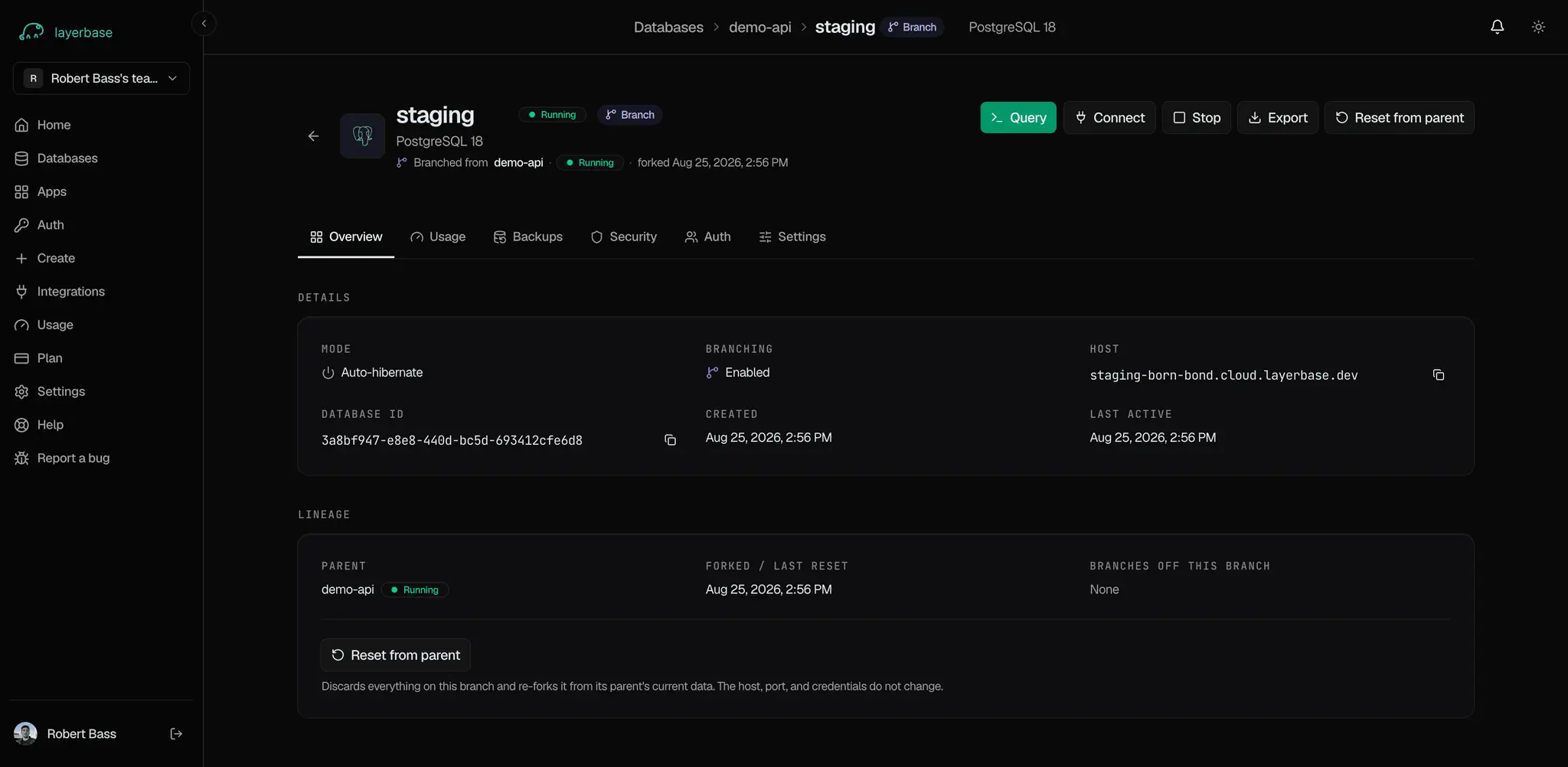Click the PostgreSQL elephant database icon
This screenshot has width=1568, height=767.
362,136
